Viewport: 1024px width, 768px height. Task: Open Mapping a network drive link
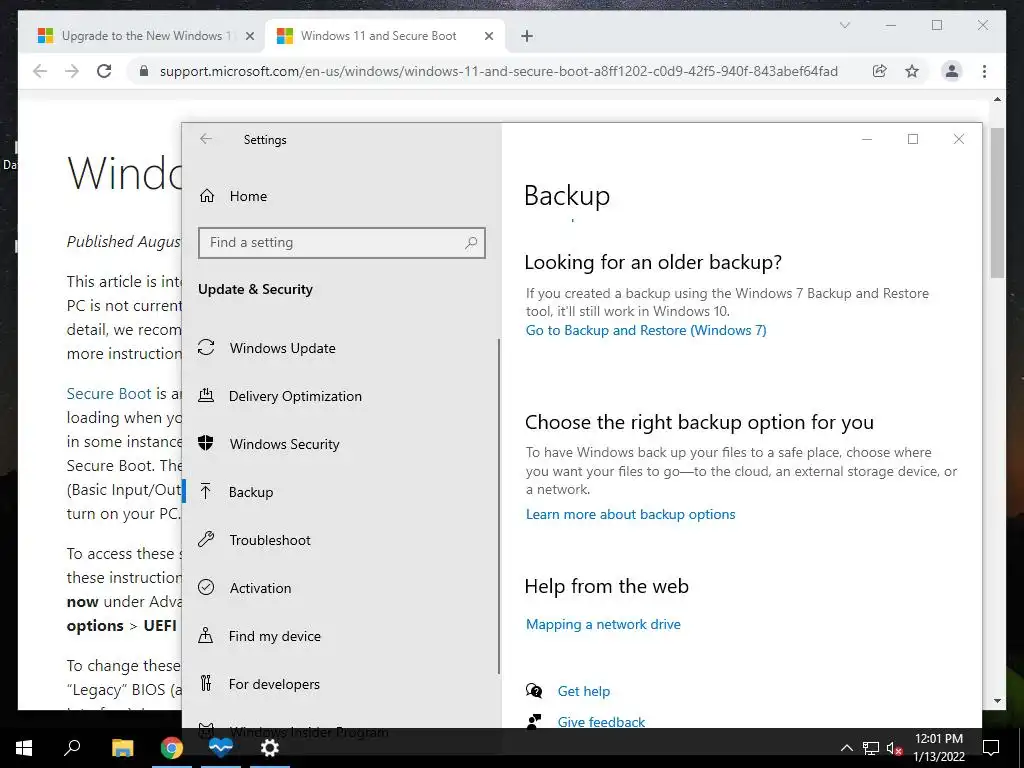(603, 624)
